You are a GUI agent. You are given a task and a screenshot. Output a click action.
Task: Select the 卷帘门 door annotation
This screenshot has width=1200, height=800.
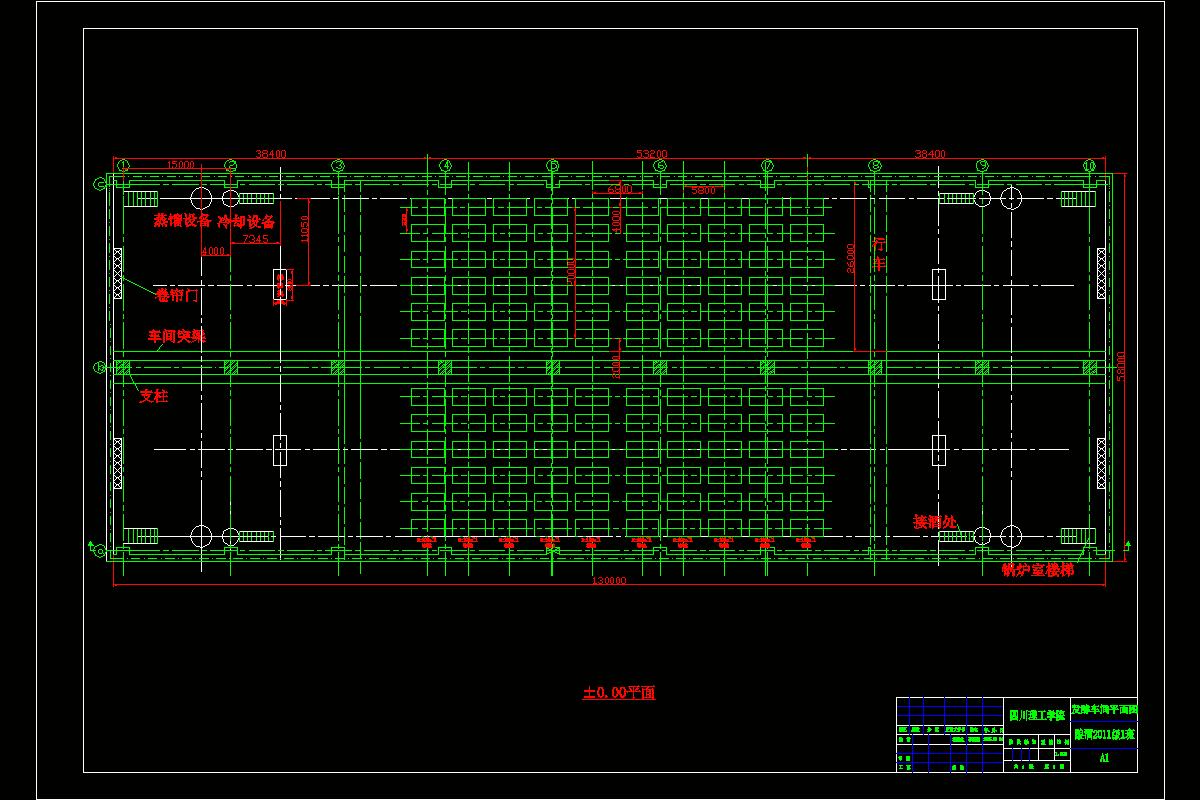point(177,295)
